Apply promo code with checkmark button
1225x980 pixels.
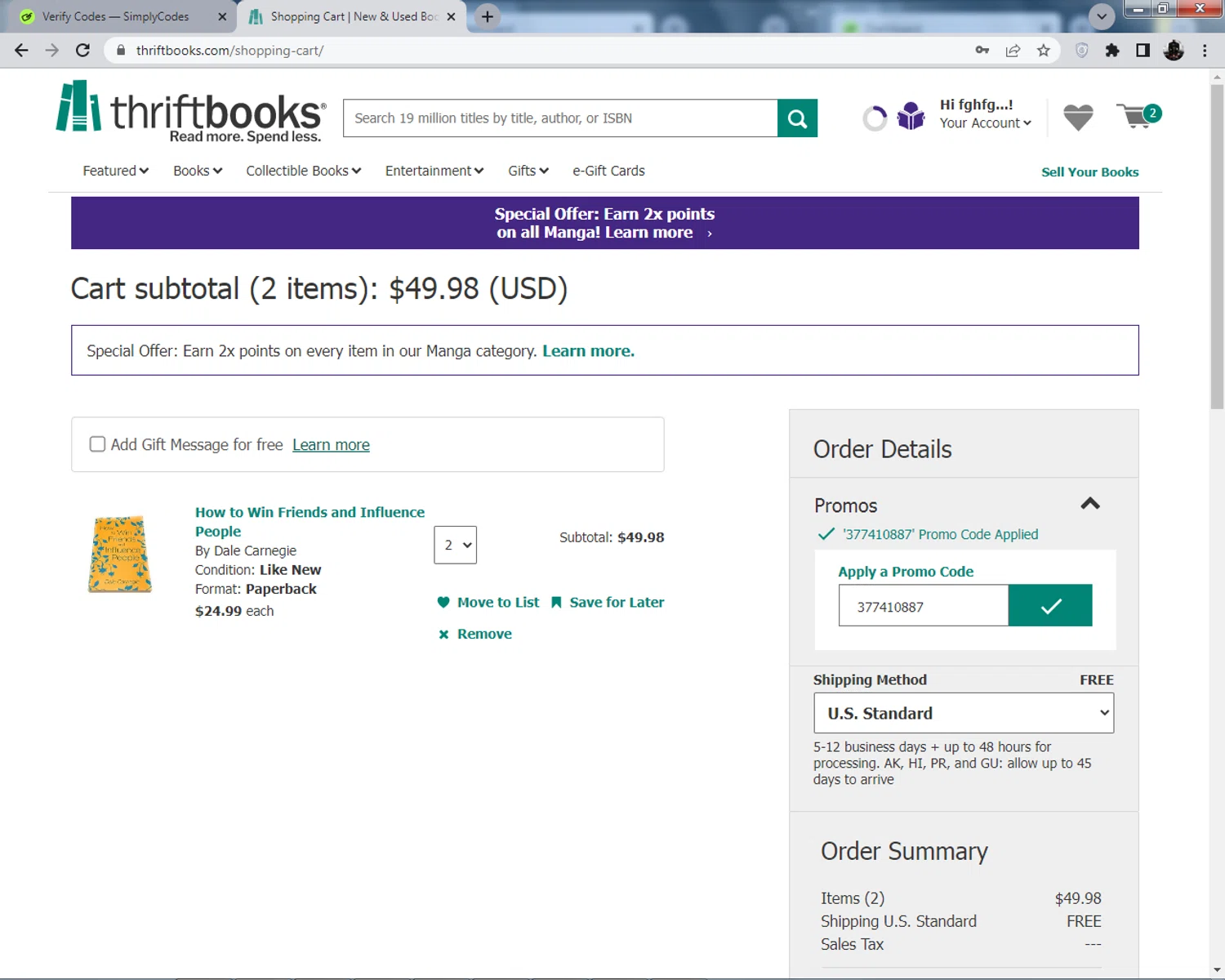point(1050,605)
